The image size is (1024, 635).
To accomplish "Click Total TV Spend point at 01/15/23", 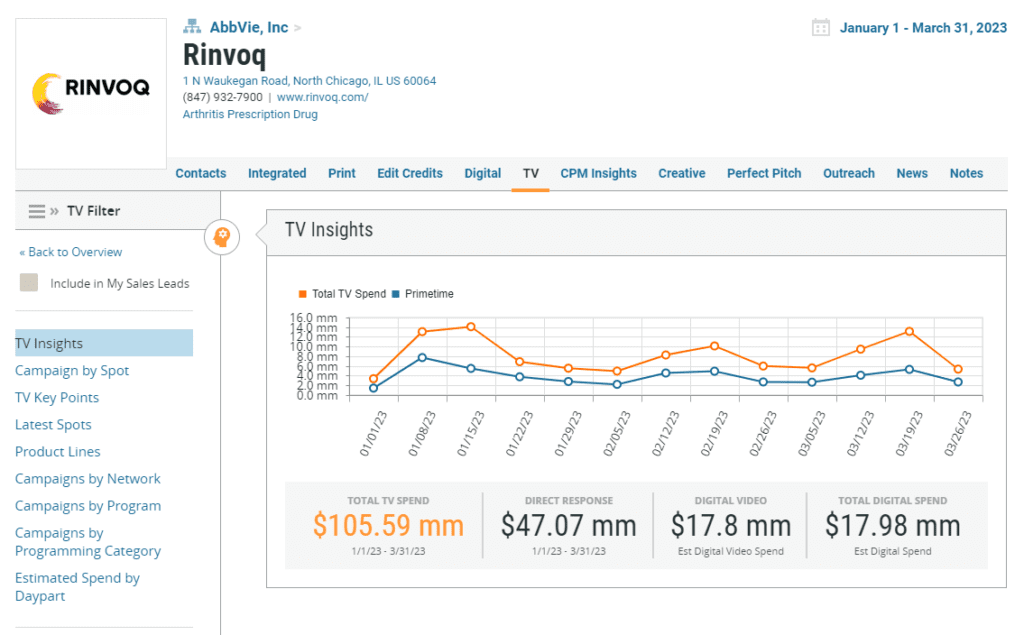I will (471, 327).
